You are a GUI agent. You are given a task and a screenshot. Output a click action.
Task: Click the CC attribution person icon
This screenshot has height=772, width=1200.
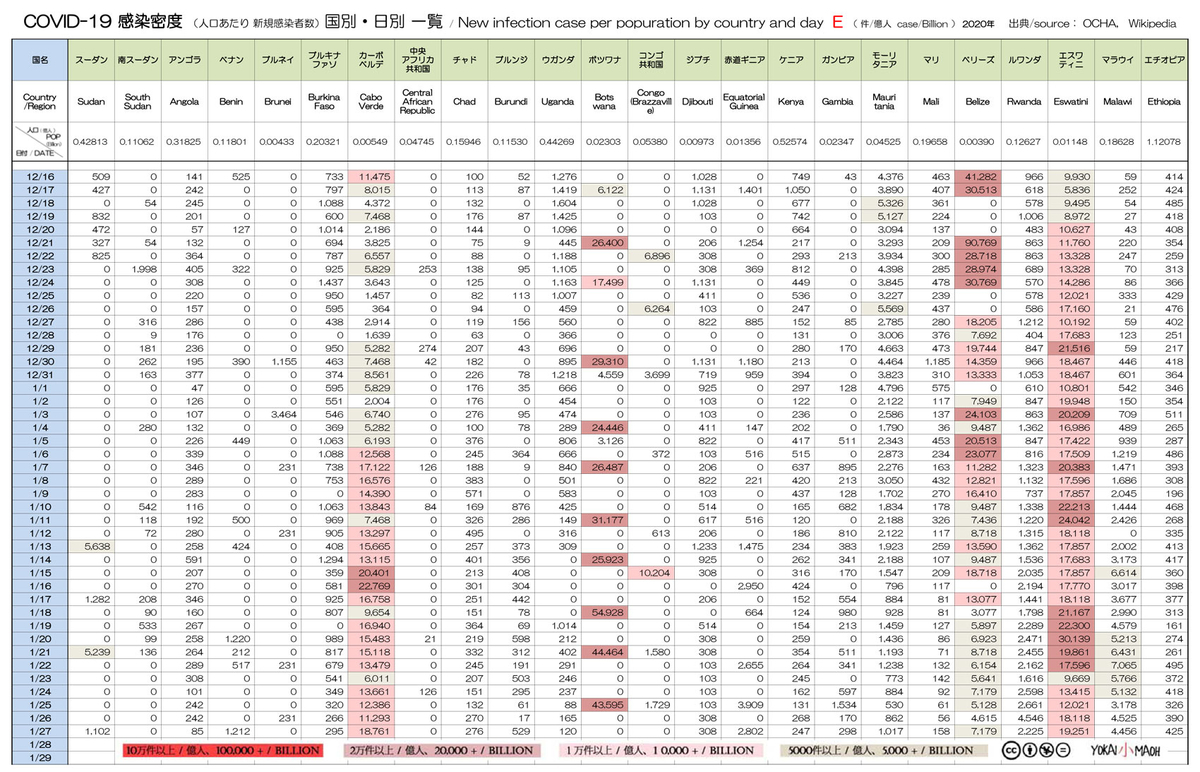click(x=1028, y=749)
